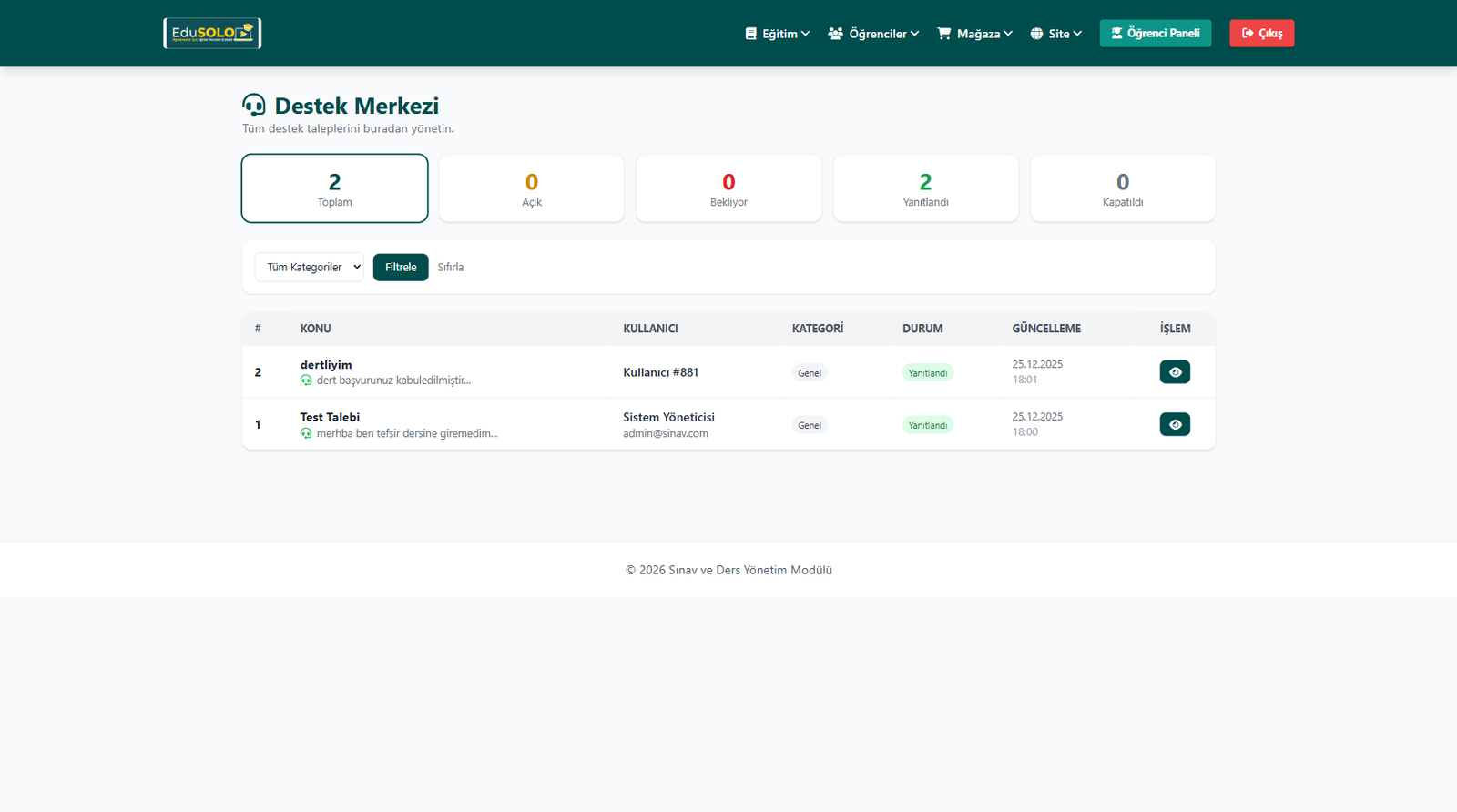Click the shopping cart Mağaza icon

pyautogui.click(x=944, y=34)
